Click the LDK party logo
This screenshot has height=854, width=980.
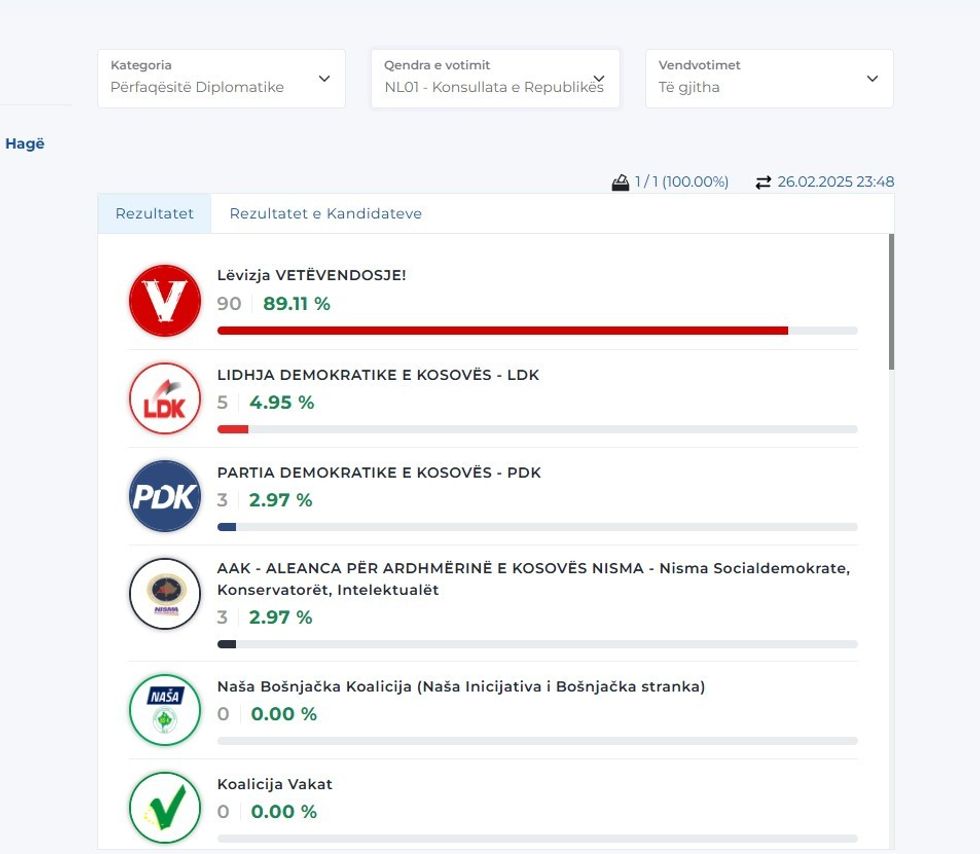pyautogui.click(x=165, y=398)
